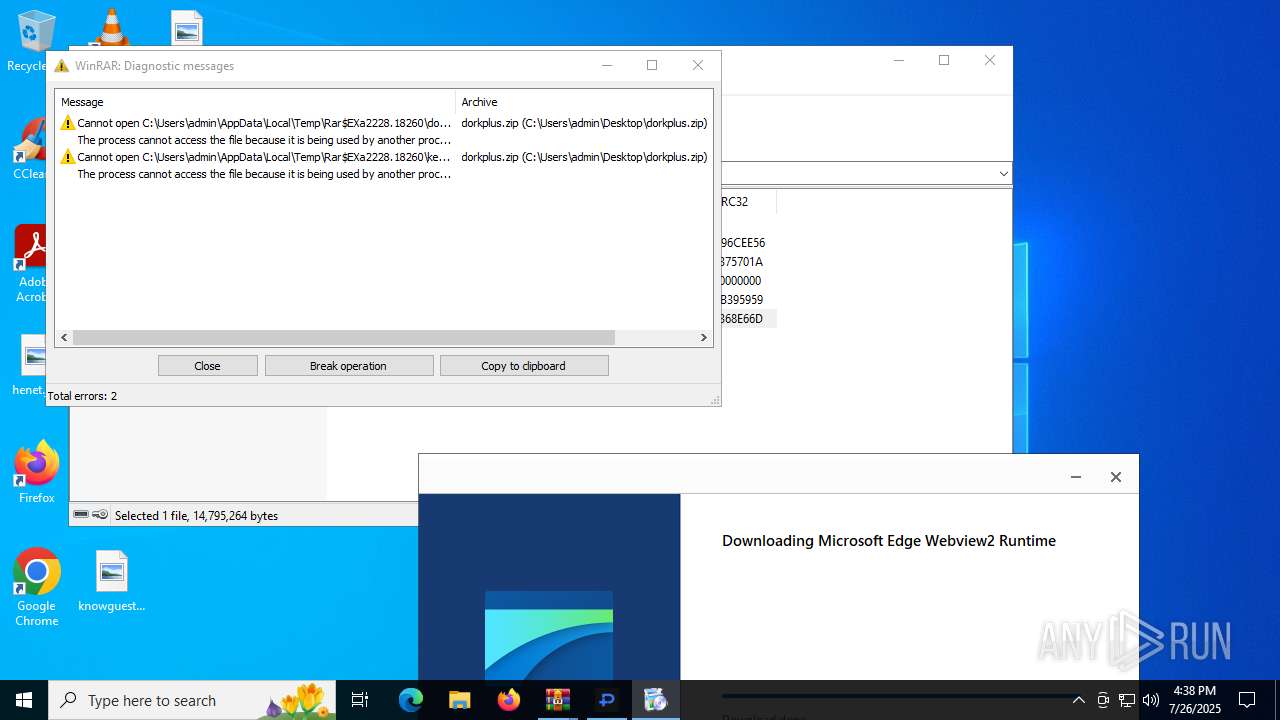
Task: Select the first 'Cannot open' error message
Action: click(x=264, y=123)
